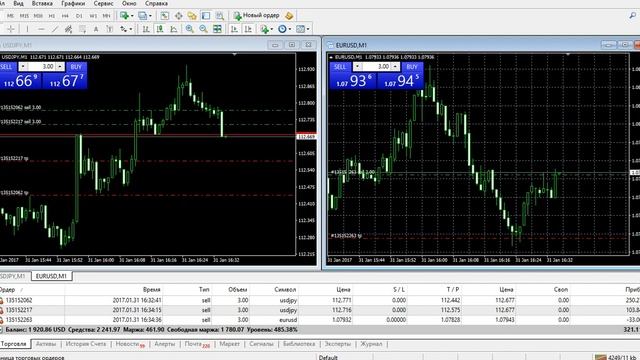Switch timeframe to W1
The height and width of the screenshot is (360, 640).
(x=93, y=16)
